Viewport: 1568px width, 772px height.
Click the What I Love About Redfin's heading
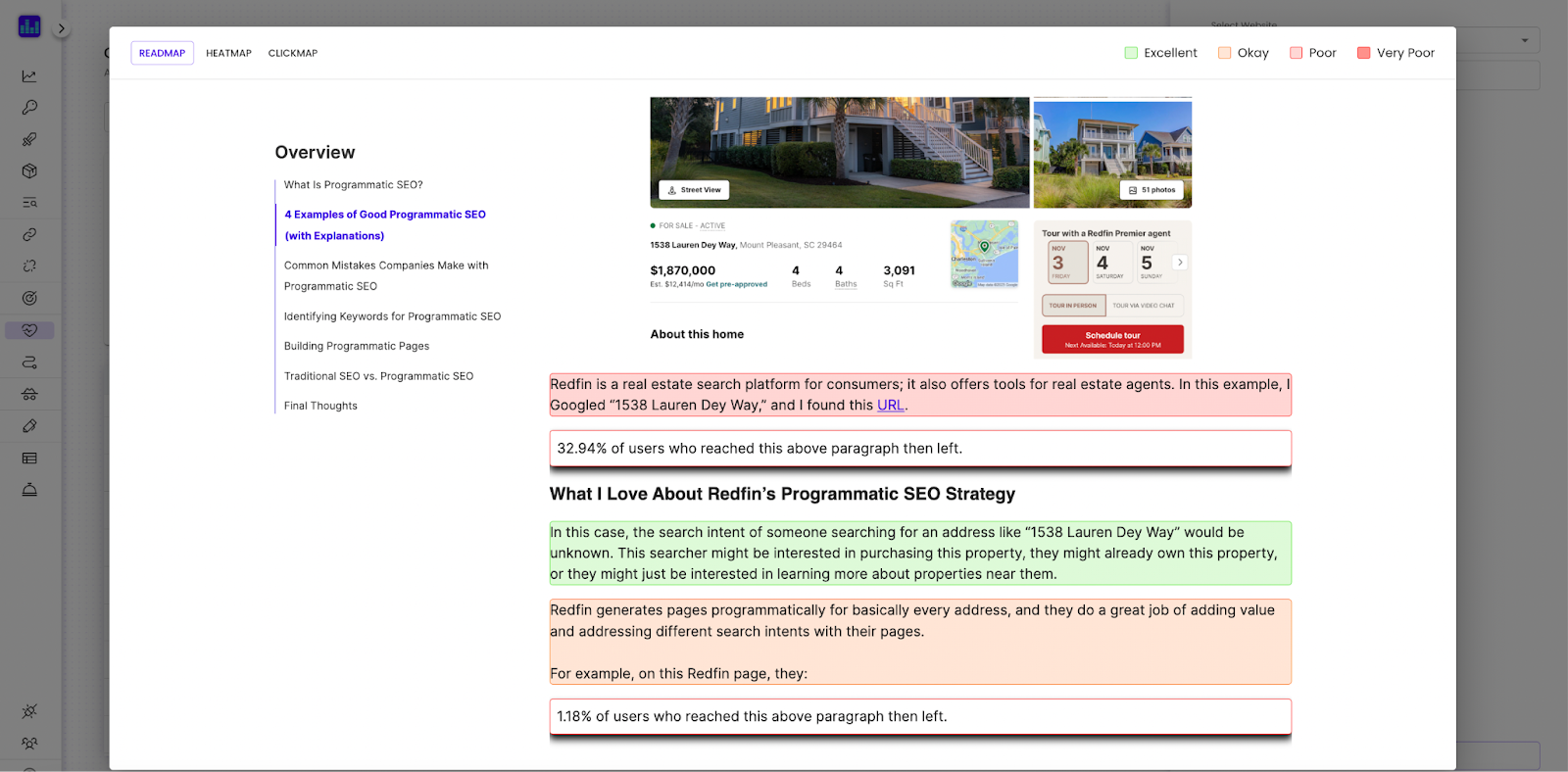point(782,494)
